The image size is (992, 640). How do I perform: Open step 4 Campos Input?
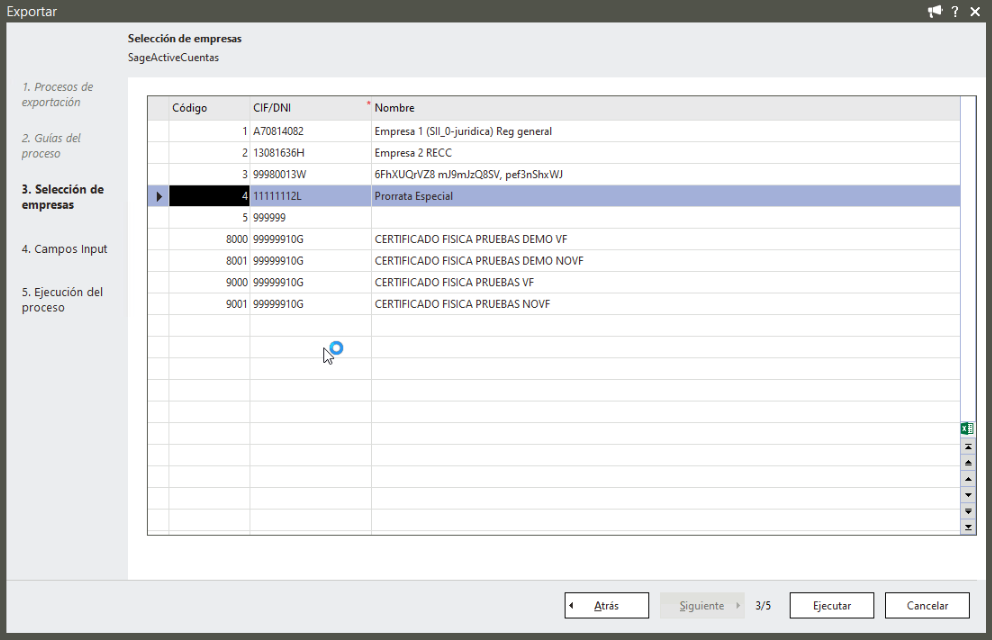click(x=64, y=249)
